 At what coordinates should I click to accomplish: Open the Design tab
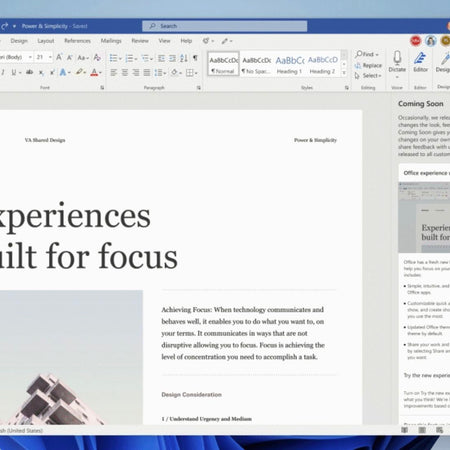[19, 41]
